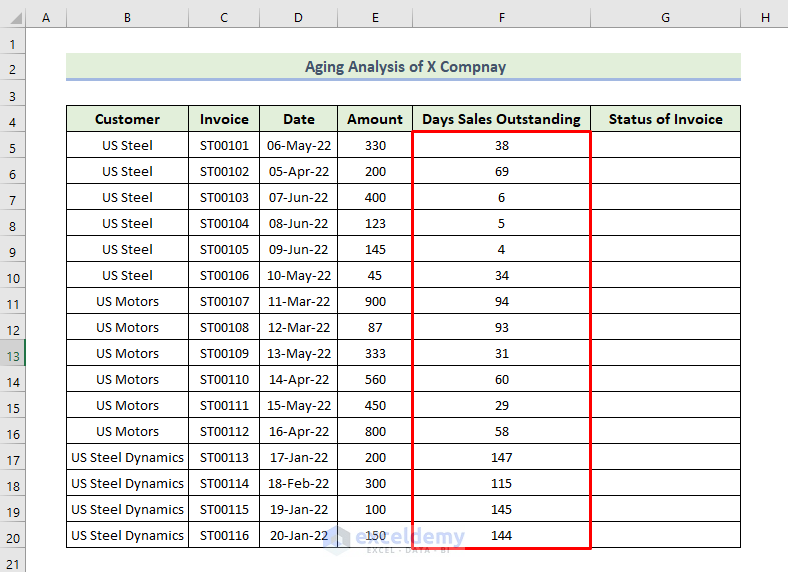Click the 'Aging Analysis of X Compnay' title cell
This screenshot has width=788, height=572.
404,67
